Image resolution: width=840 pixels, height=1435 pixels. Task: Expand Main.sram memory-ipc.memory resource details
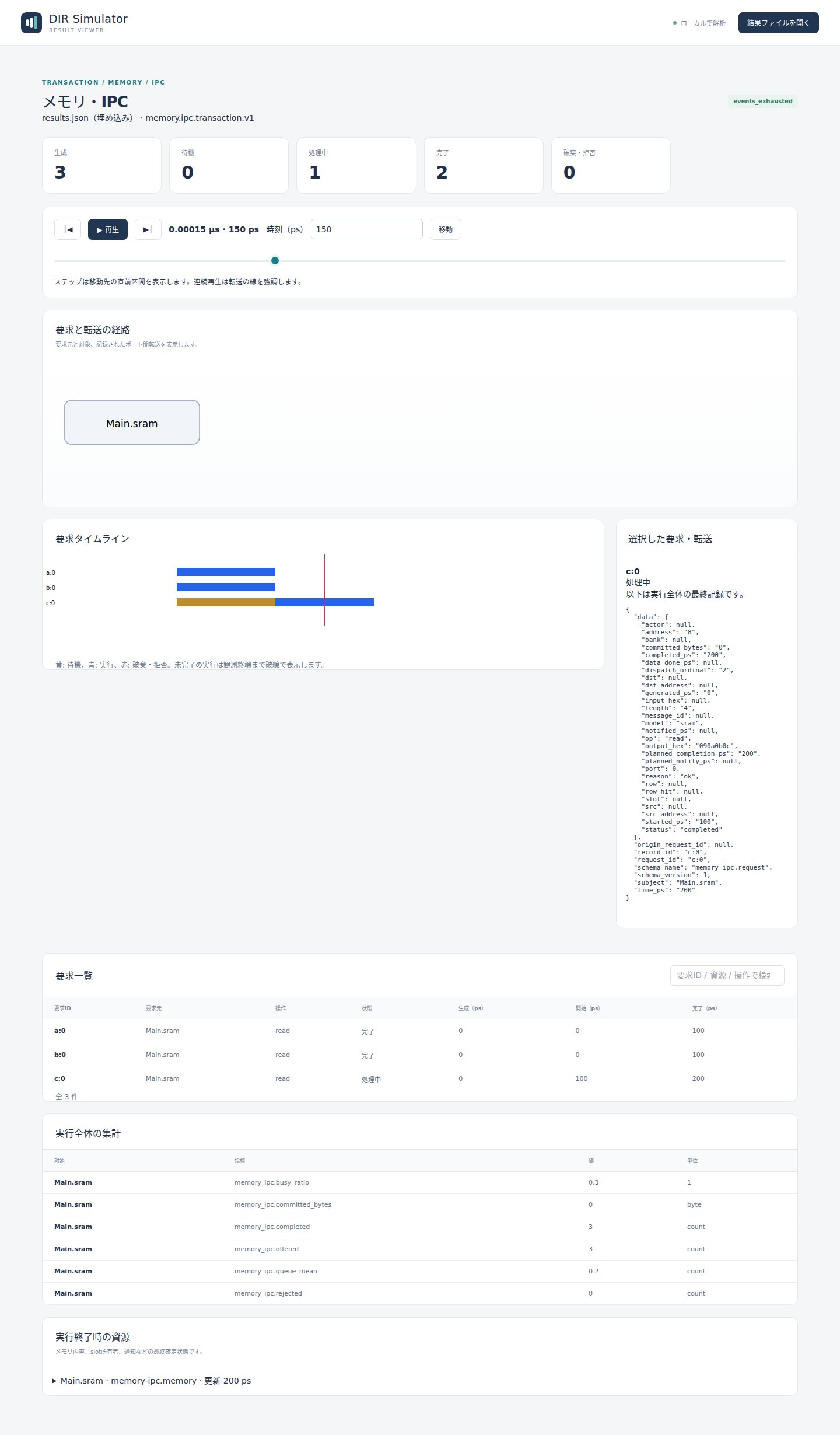pyautogui.click(x=152, y=1381)
